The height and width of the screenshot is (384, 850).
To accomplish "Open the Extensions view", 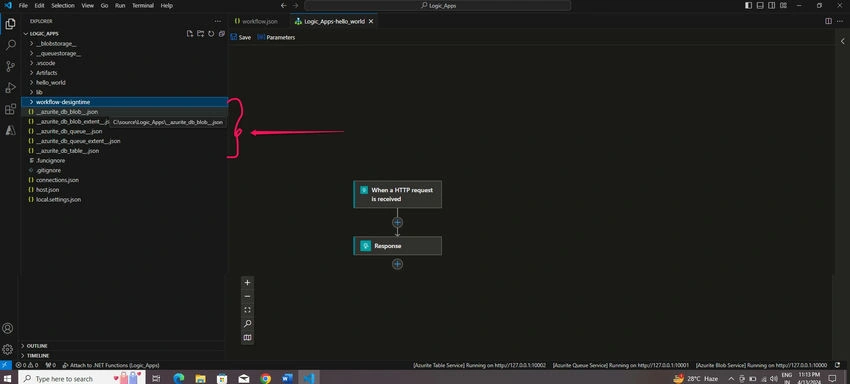I will pyautogui.click(x=10, y=109).
